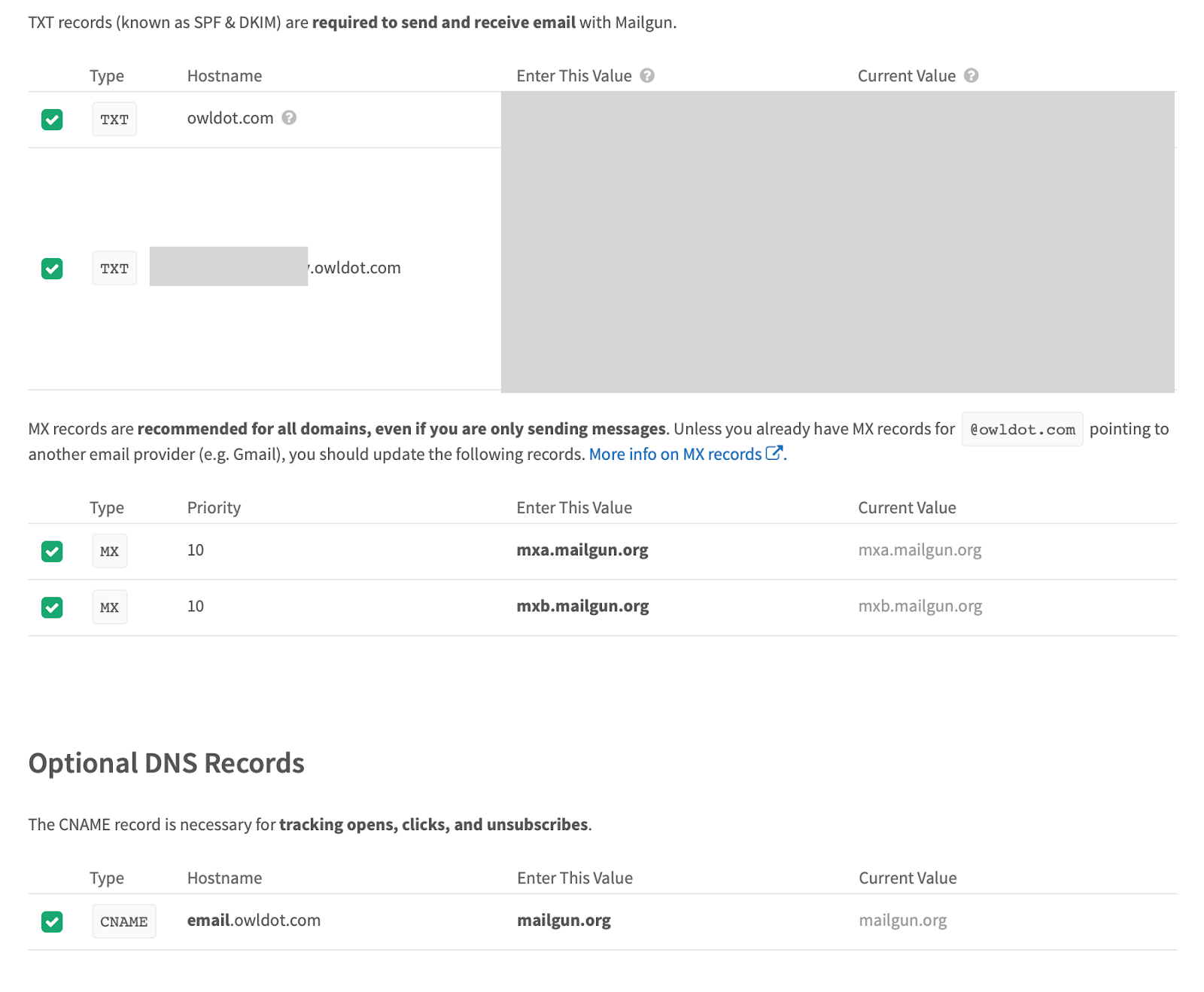Select the gray current value mxb.mailgun.org

[920, 606]
